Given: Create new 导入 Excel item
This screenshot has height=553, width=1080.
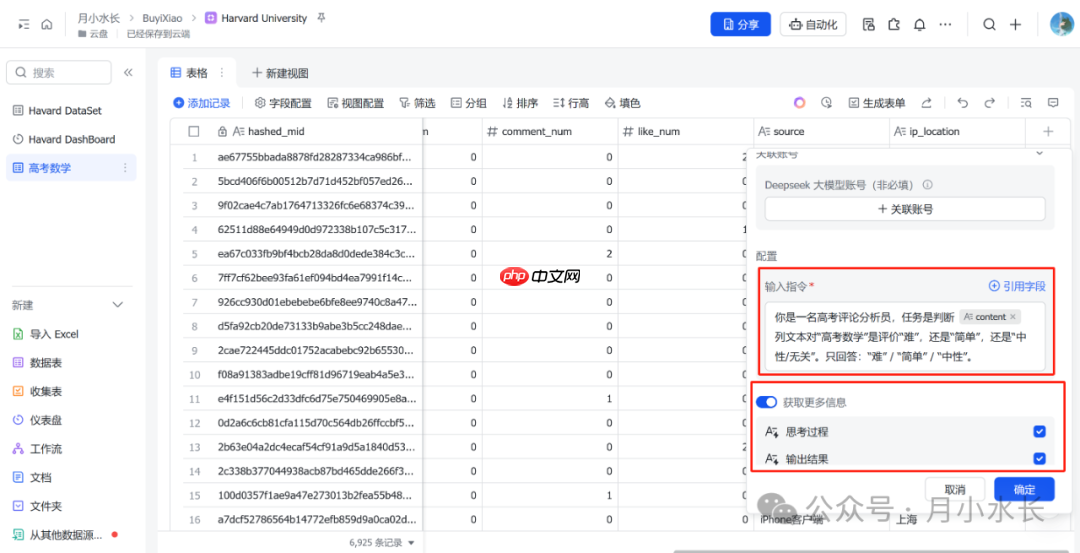Looking at the screenshot, I should (x=46, y=334).
